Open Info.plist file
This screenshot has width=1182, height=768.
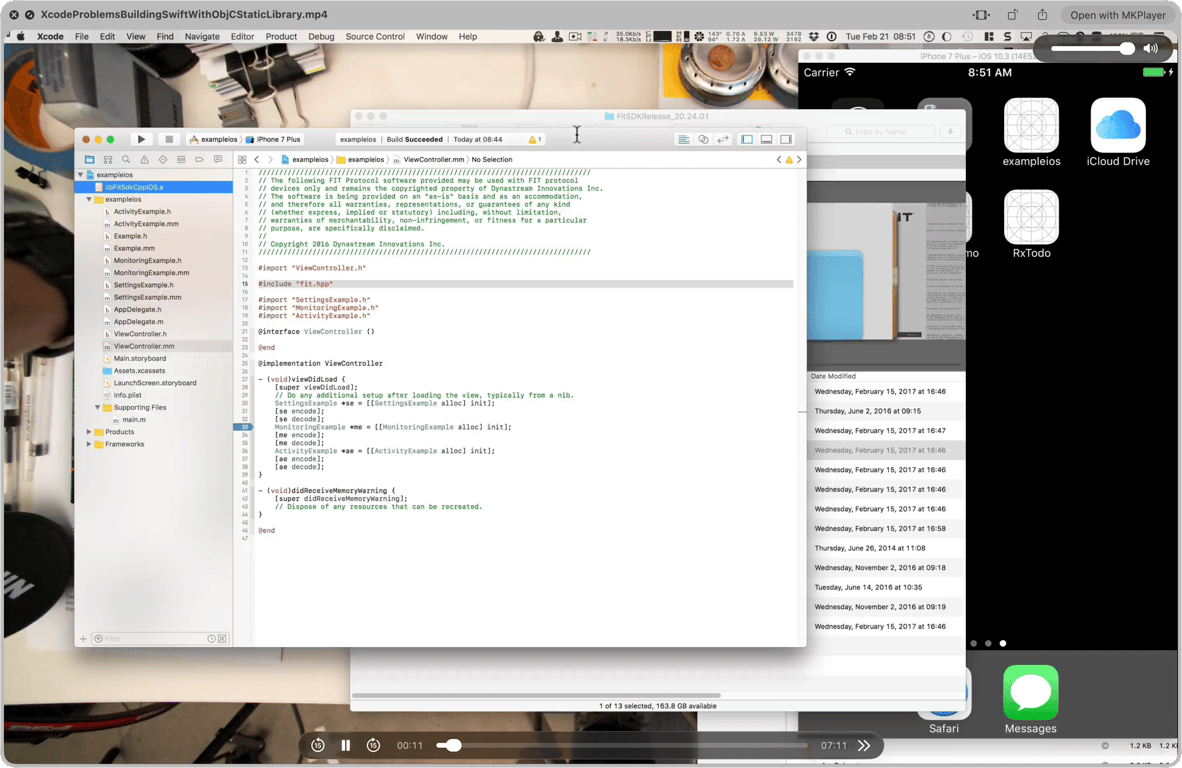(x=127, y=395)
